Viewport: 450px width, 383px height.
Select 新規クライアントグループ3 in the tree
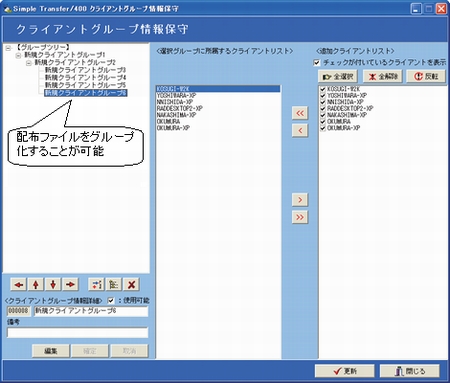(86, 70)
